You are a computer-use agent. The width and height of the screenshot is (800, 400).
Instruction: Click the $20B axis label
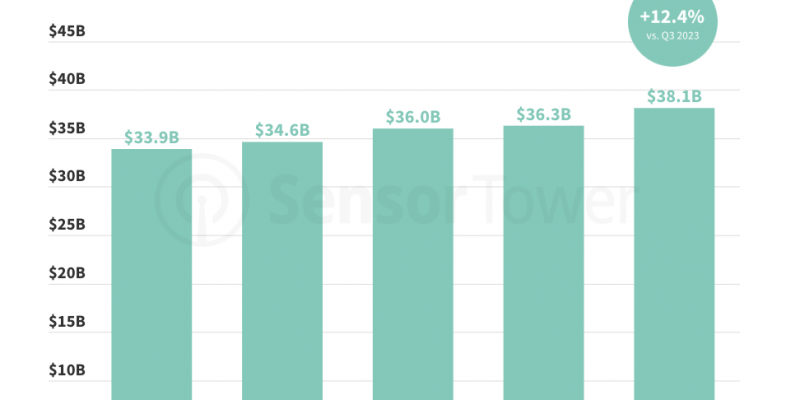(67, 273)
